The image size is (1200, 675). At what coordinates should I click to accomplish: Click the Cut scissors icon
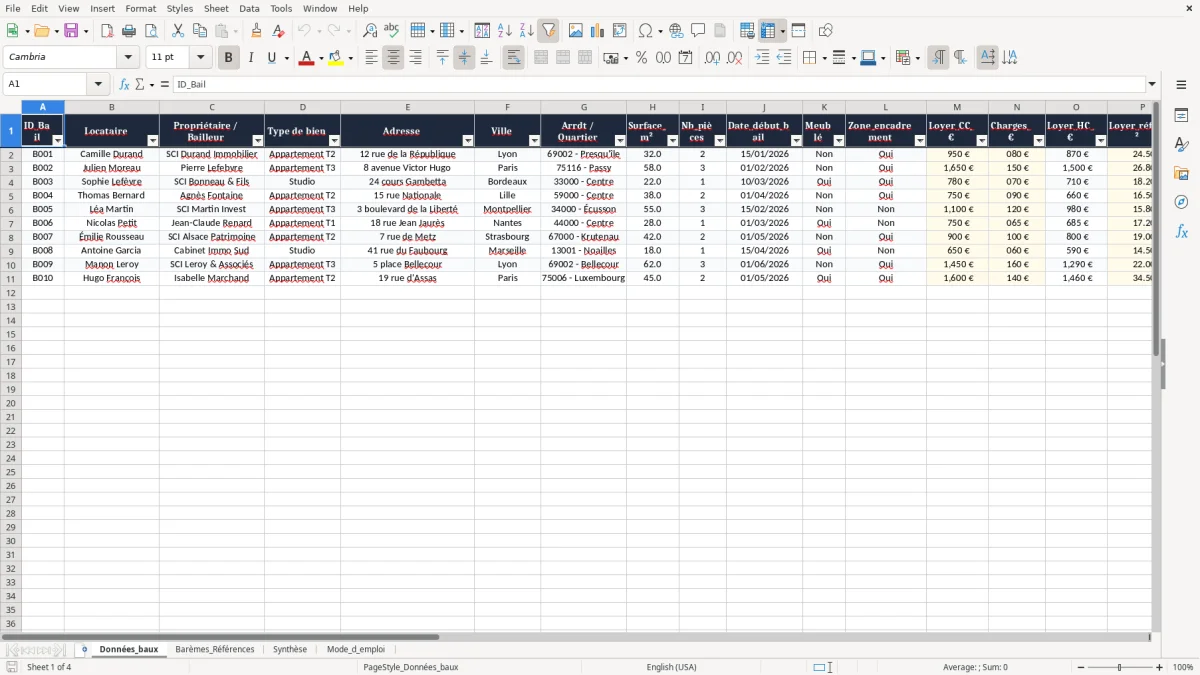pyautogui.click(x=178, y=31)
